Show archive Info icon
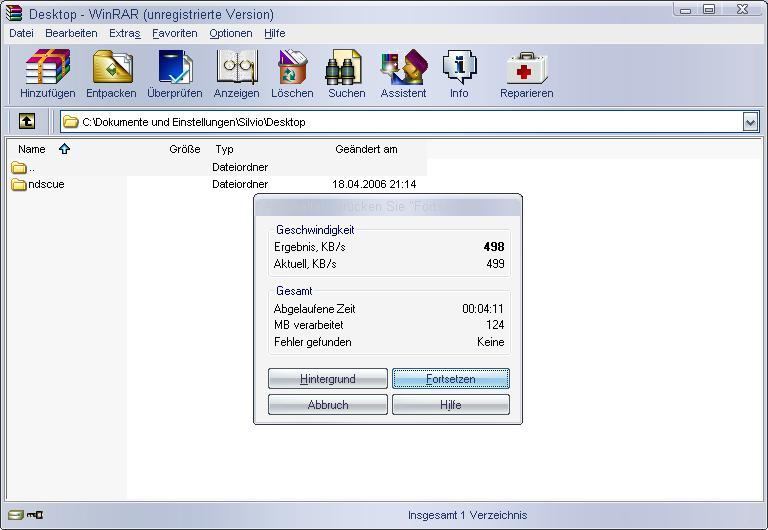Screen dimensions: 768x530 click(x=459, y=67)
